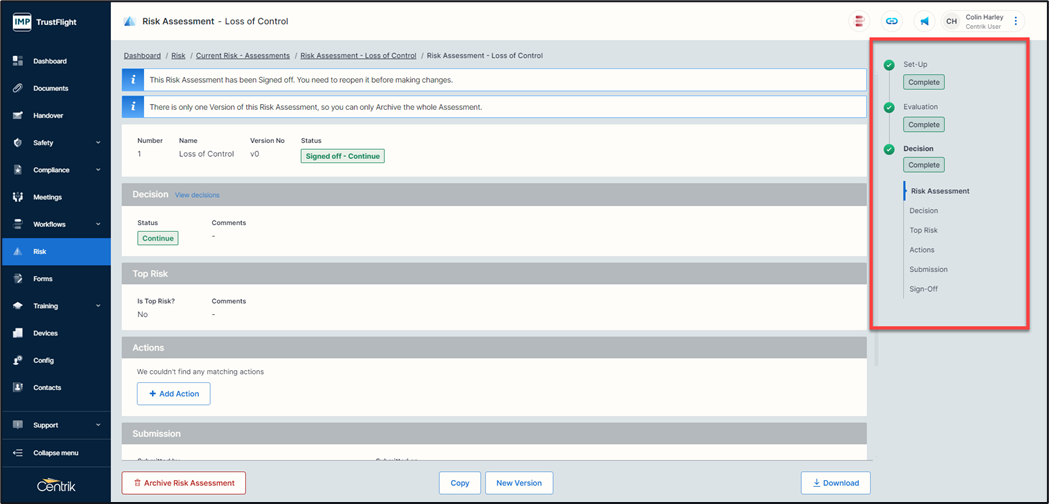Expand the Training sidebar submenu
Image resolution: width=1049 pixels, height=504 pixels.
coord(98,306)
